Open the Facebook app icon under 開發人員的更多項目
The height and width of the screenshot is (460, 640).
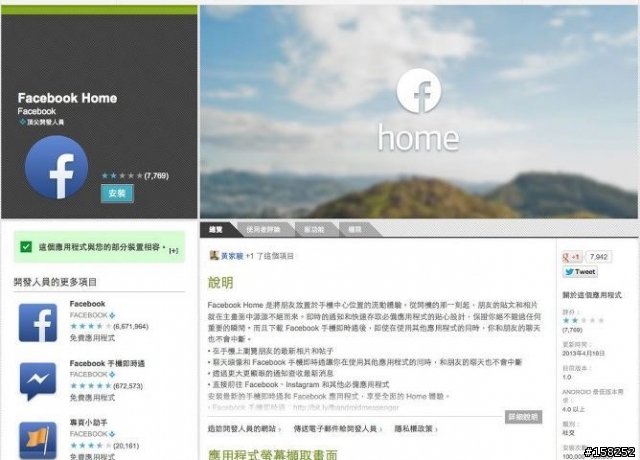coord(38,322)
